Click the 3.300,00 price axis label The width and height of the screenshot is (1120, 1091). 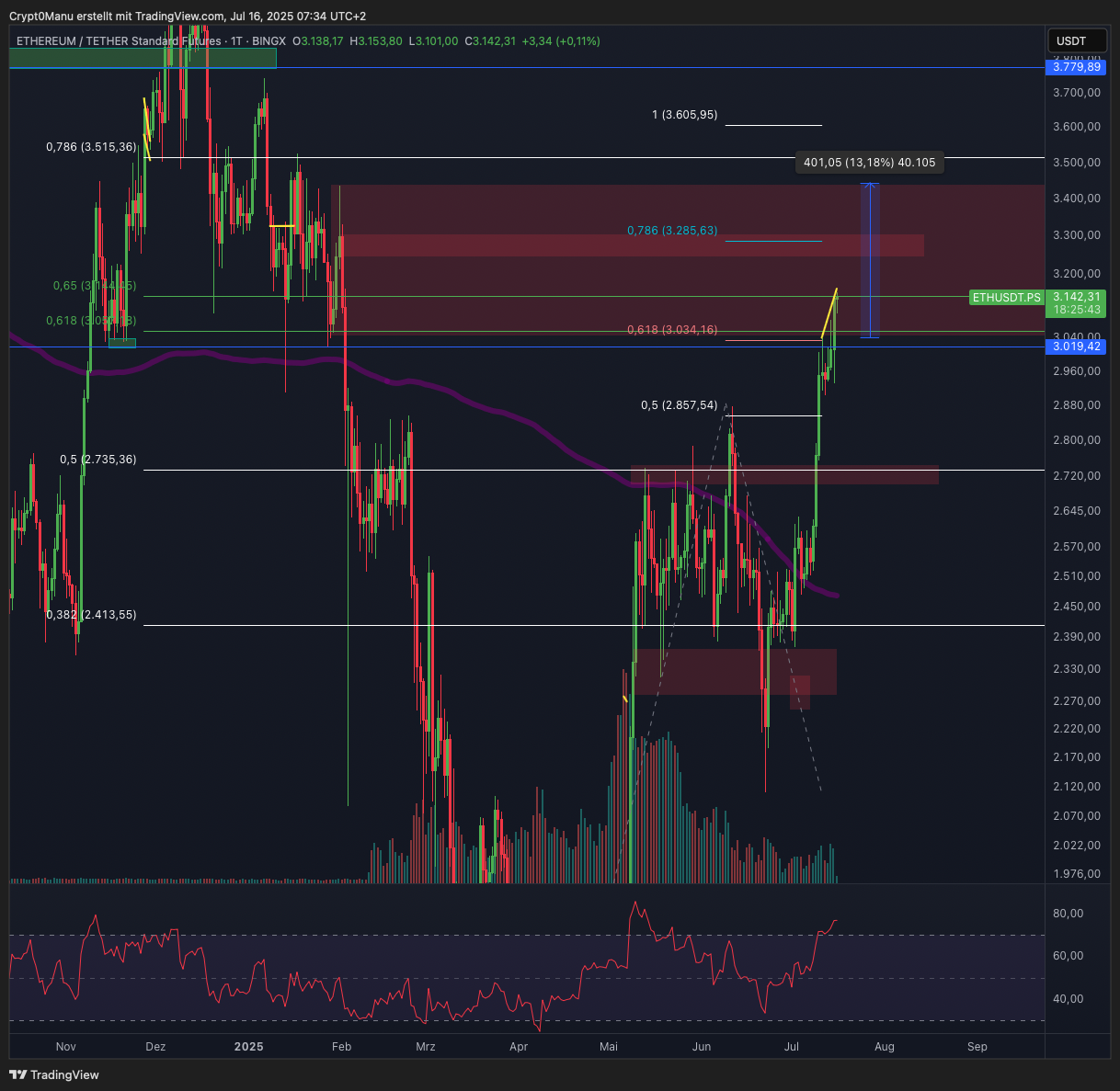point(1077,235)
